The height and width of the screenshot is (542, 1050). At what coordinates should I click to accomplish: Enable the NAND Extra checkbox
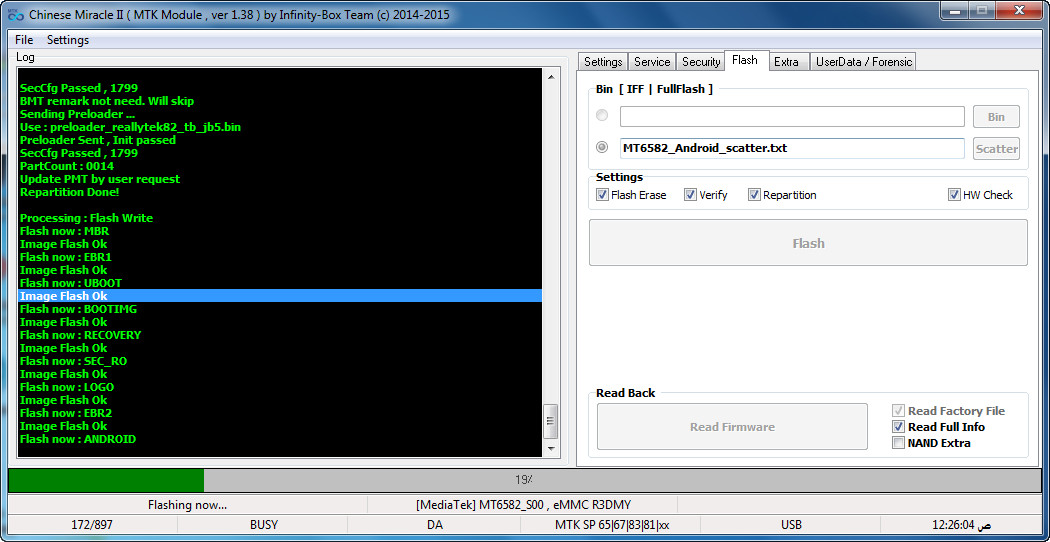pos(898,443)
